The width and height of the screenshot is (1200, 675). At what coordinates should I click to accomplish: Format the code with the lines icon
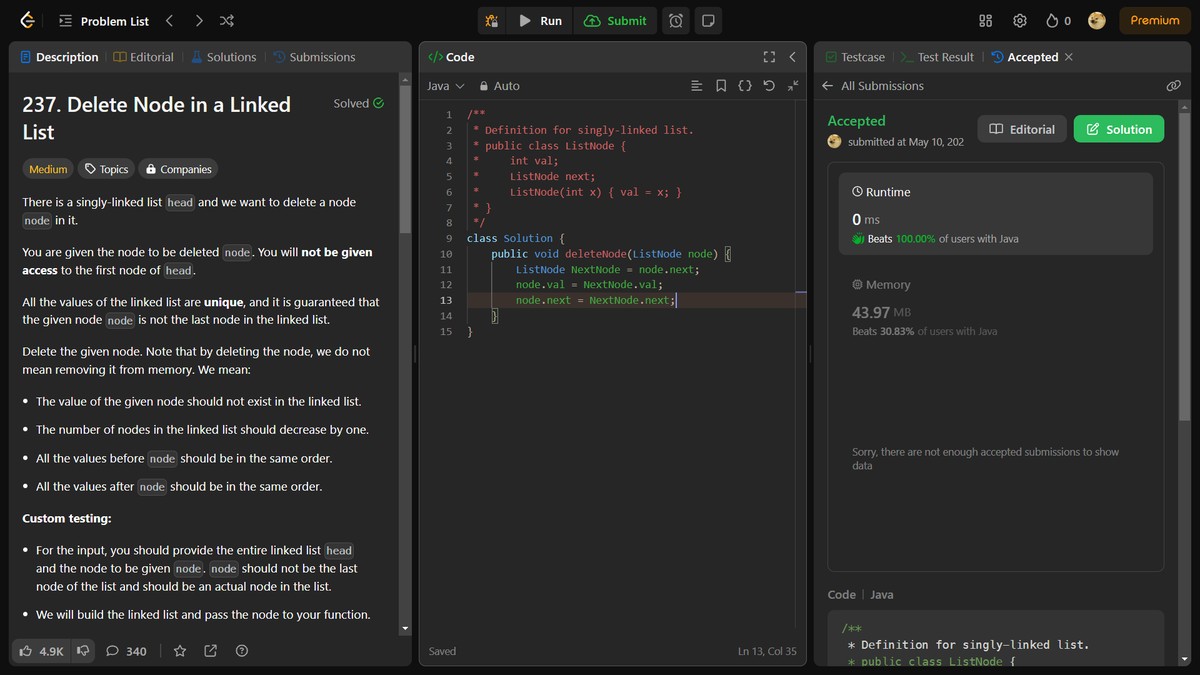(x=697, y=86)
